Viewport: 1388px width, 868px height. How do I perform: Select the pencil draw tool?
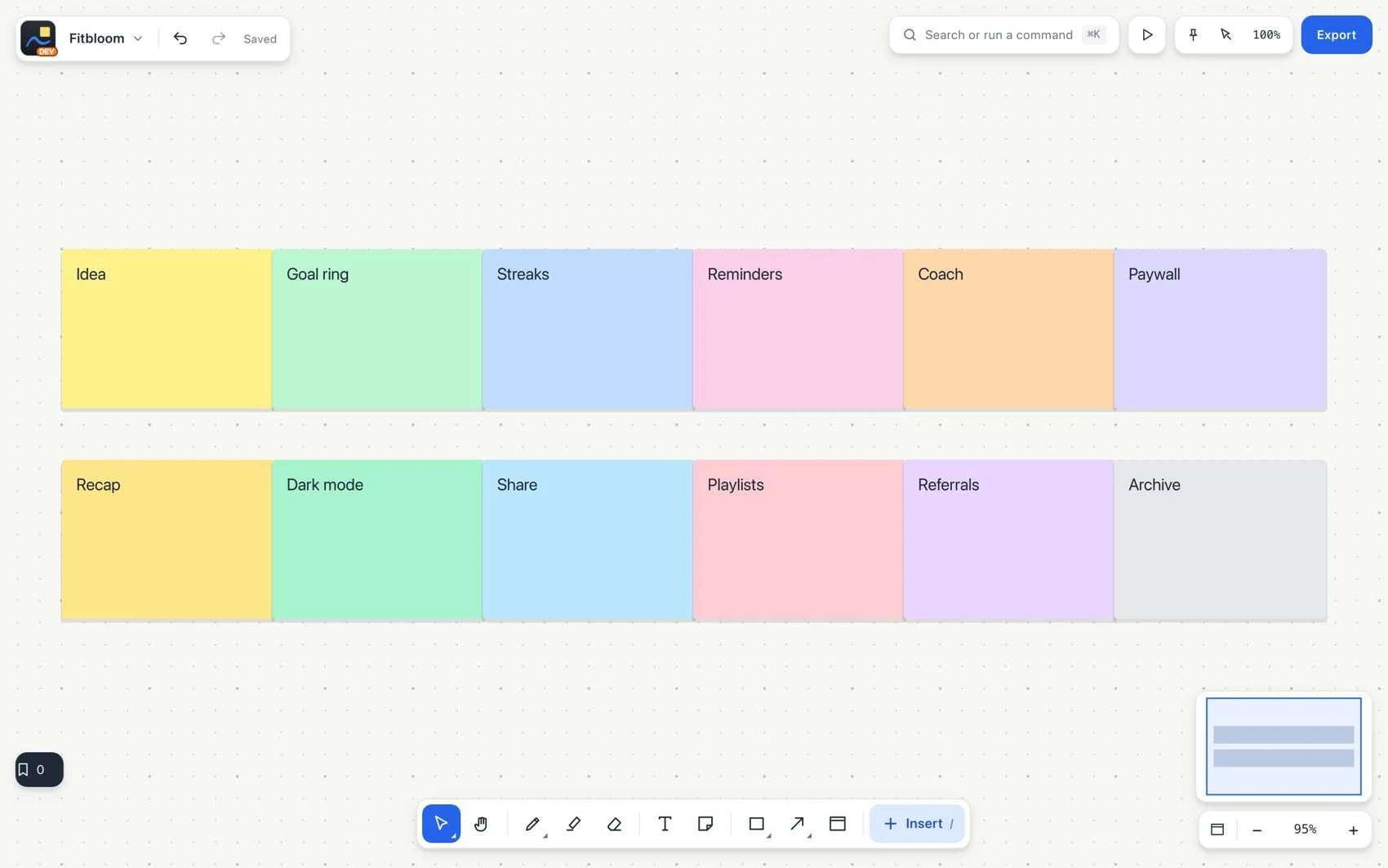(x=532, y=823)
